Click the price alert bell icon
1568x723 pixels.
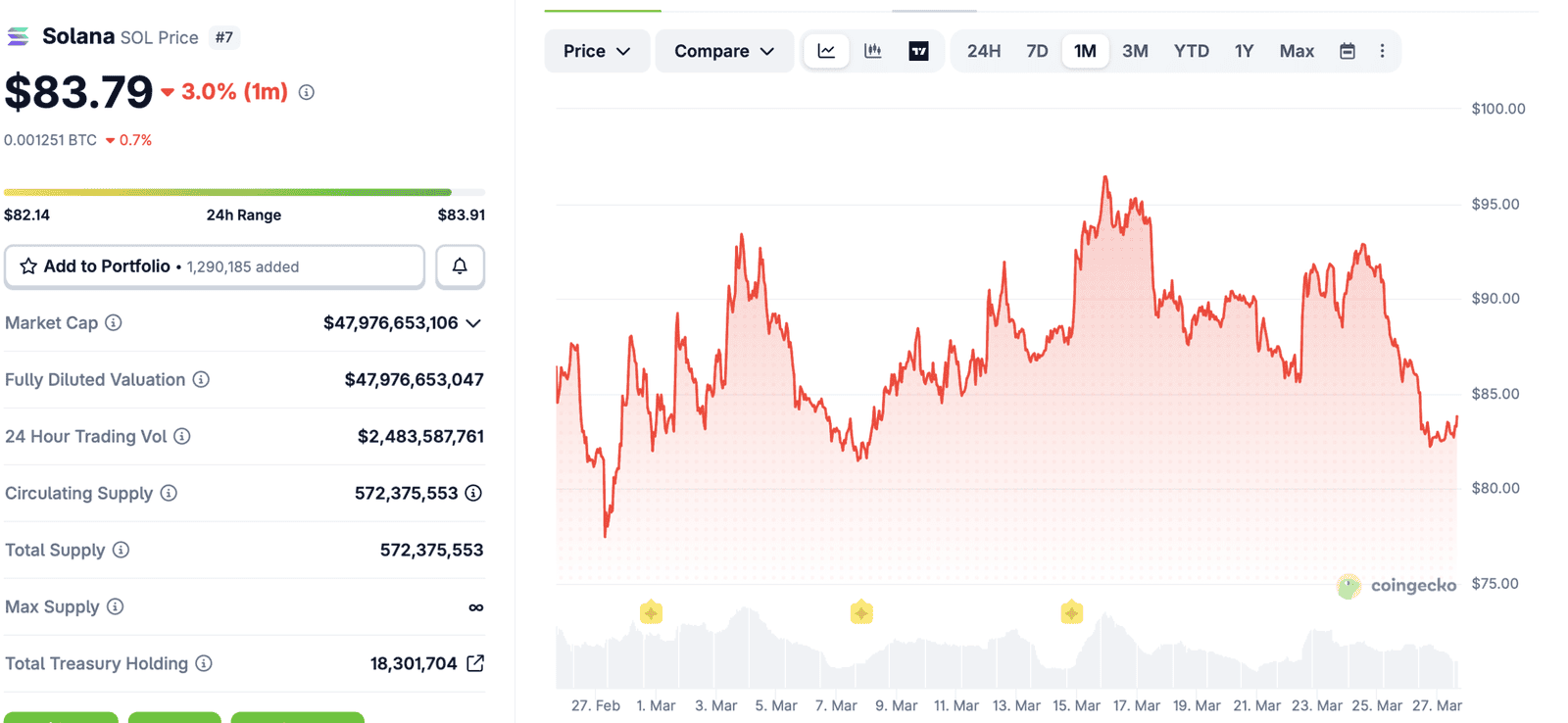pyautogui.click(x=460, y=265)
